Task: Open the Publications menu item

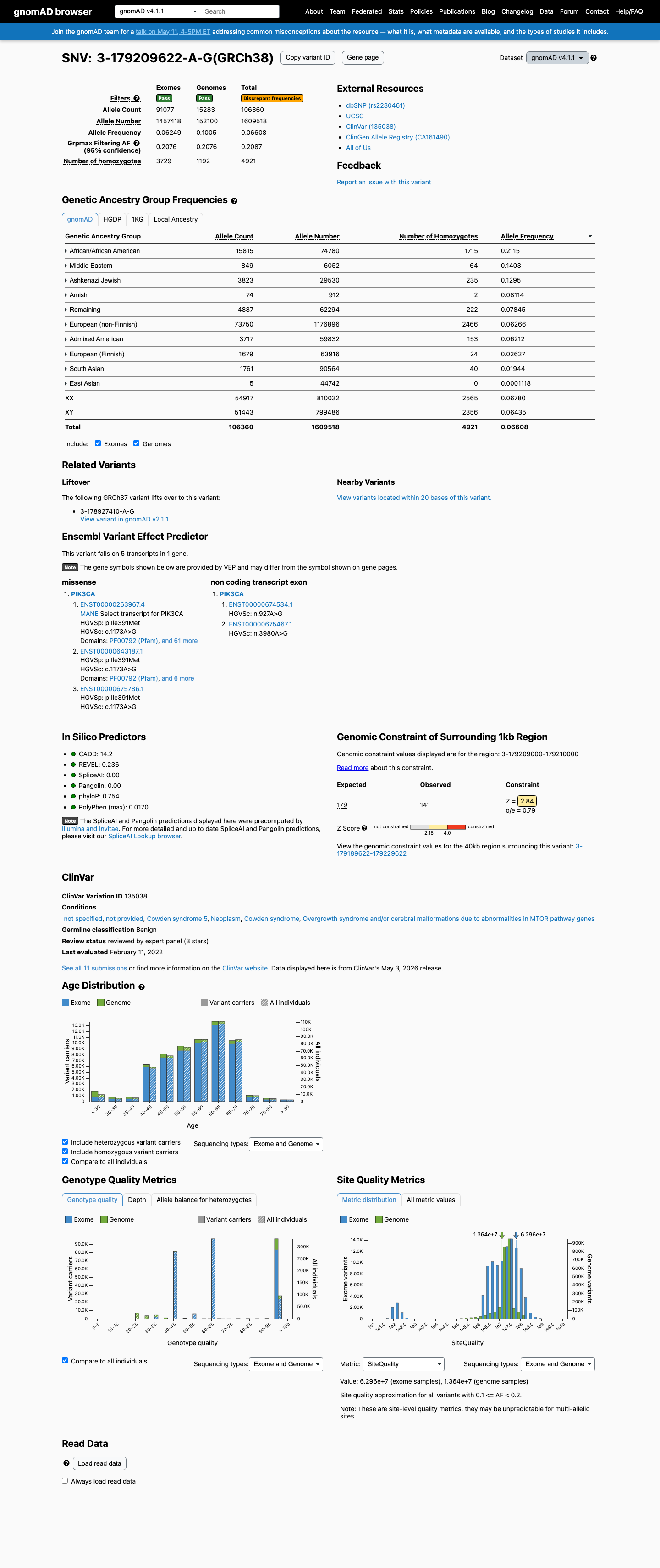Action: click(x=457, y=11)
